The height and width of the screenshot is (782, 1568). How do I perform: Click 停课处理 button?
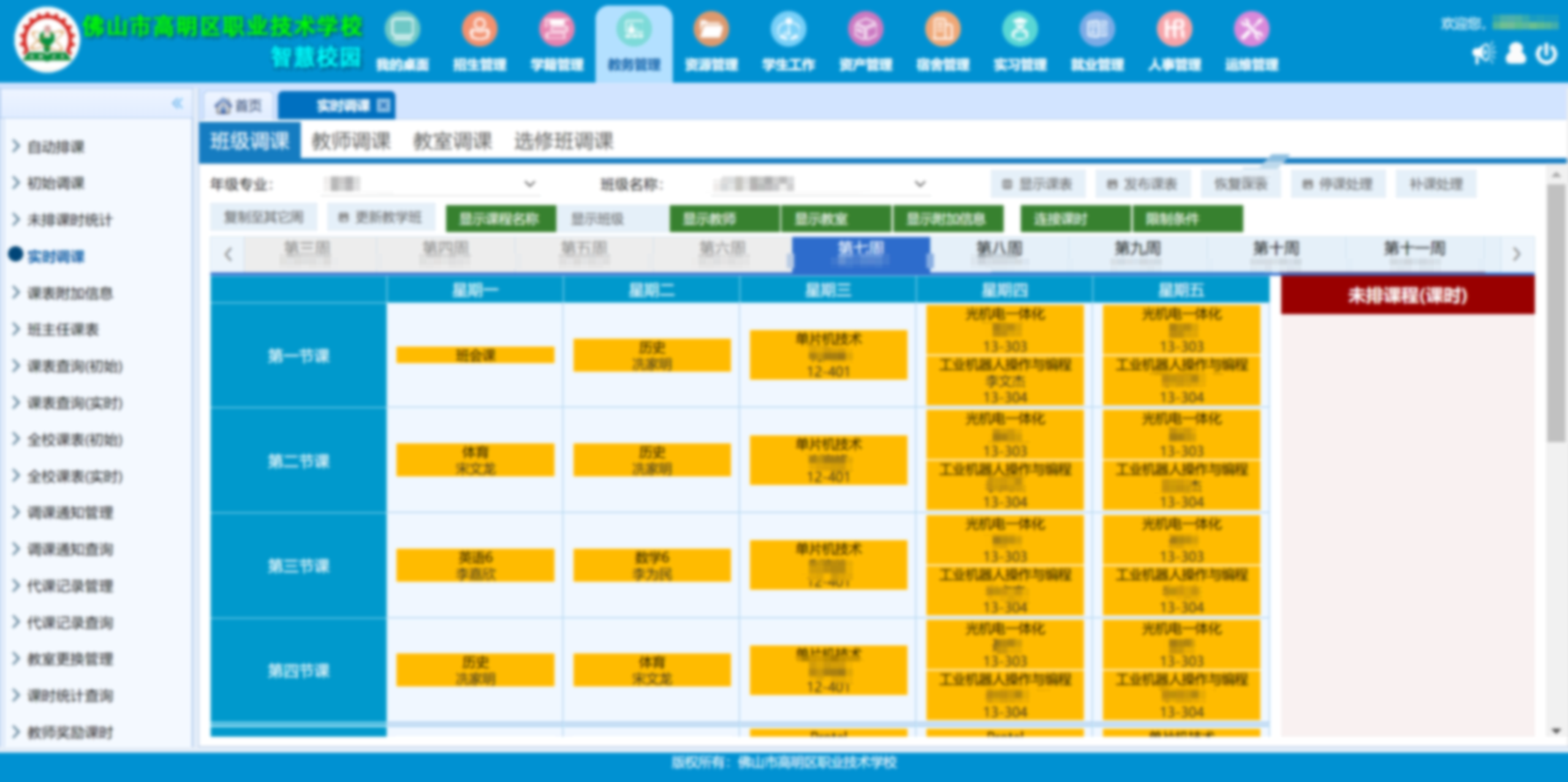click(1339, 184)
